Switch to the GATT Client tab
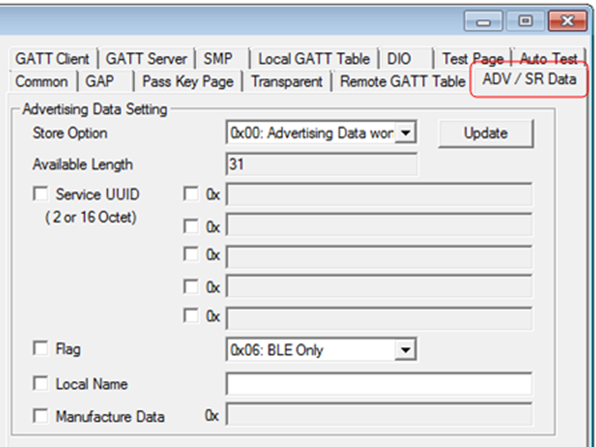This screenshot has height=447, width=596. [52, 59]
